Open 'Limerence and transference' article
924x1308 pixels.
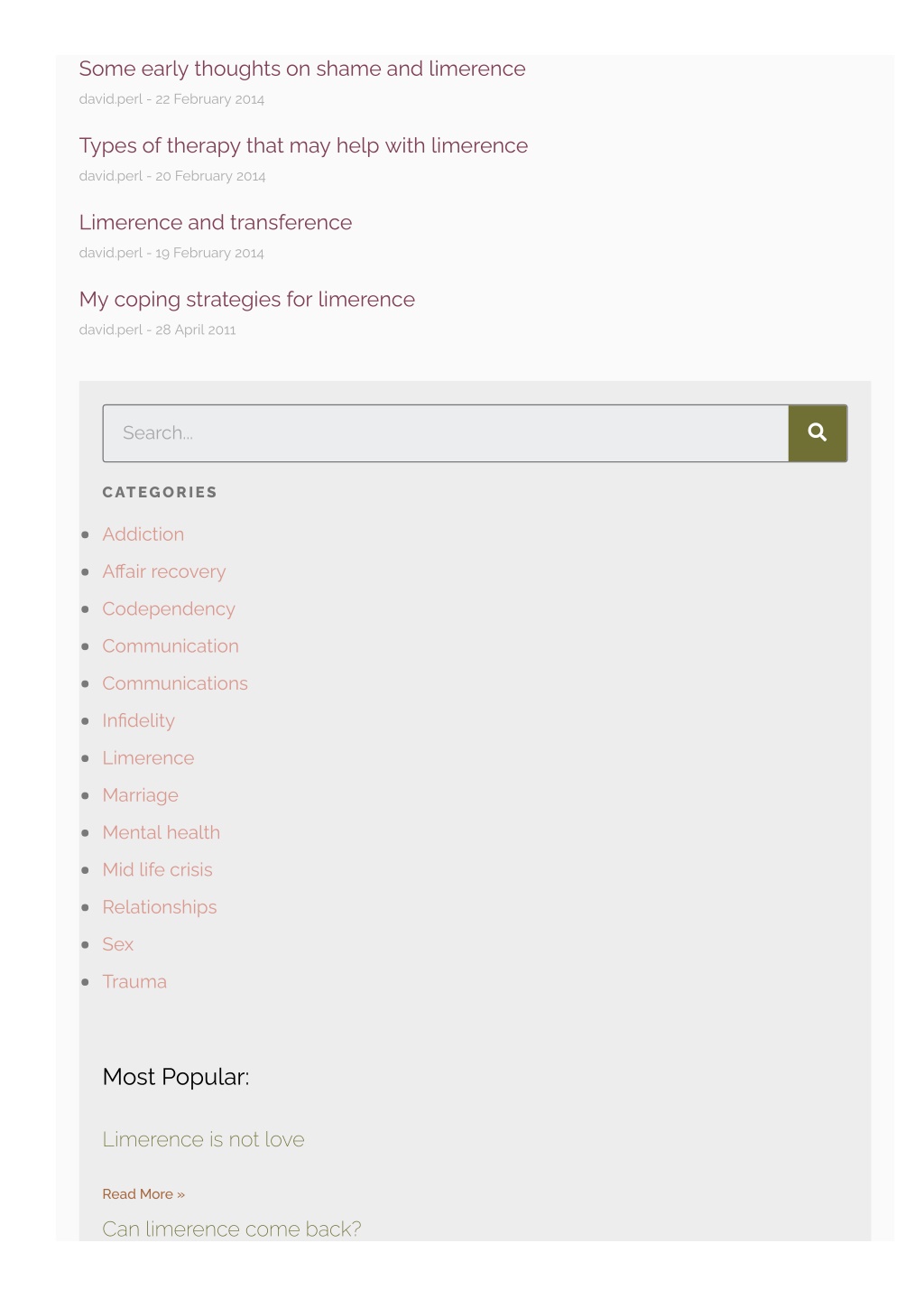point(216,223)
